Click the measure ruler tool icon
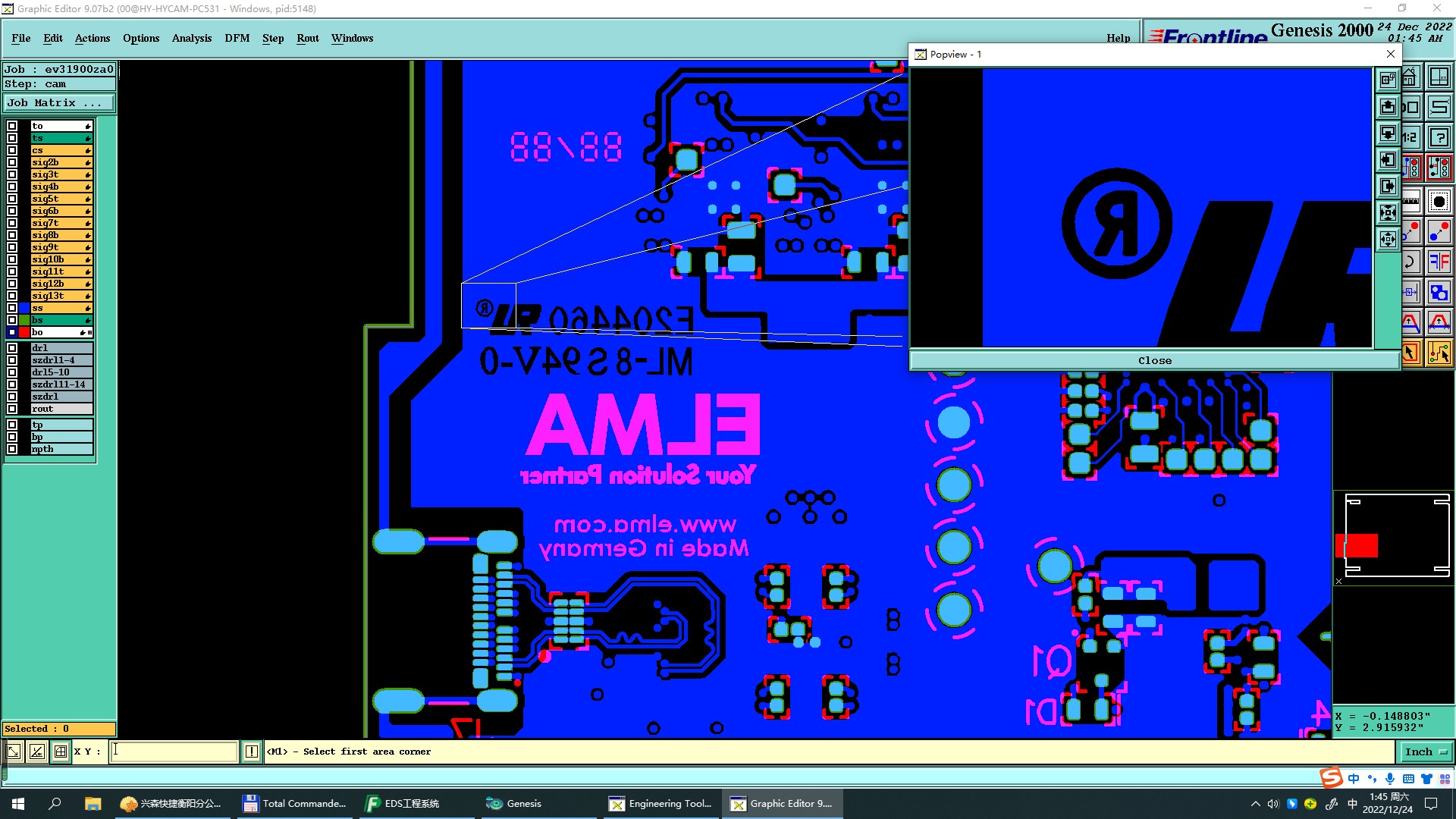 pyautogui.click(x=1410, y=201)
